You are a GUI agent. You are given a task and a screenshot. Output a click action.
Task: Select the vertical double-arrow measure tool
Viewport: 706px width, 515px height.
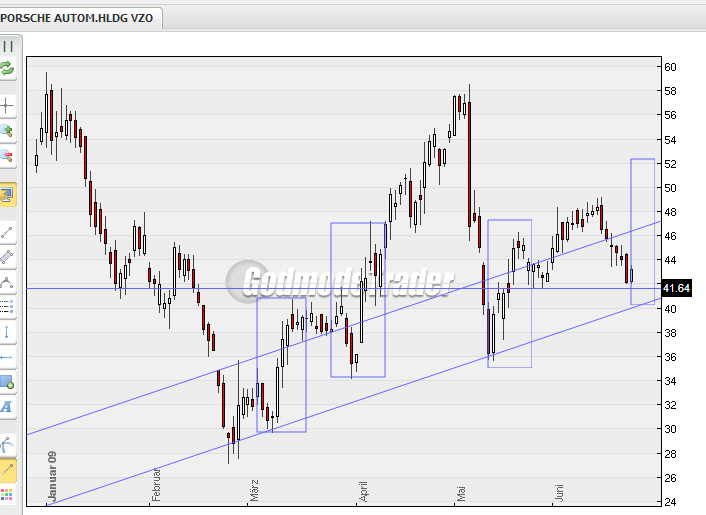coord(7,332)
